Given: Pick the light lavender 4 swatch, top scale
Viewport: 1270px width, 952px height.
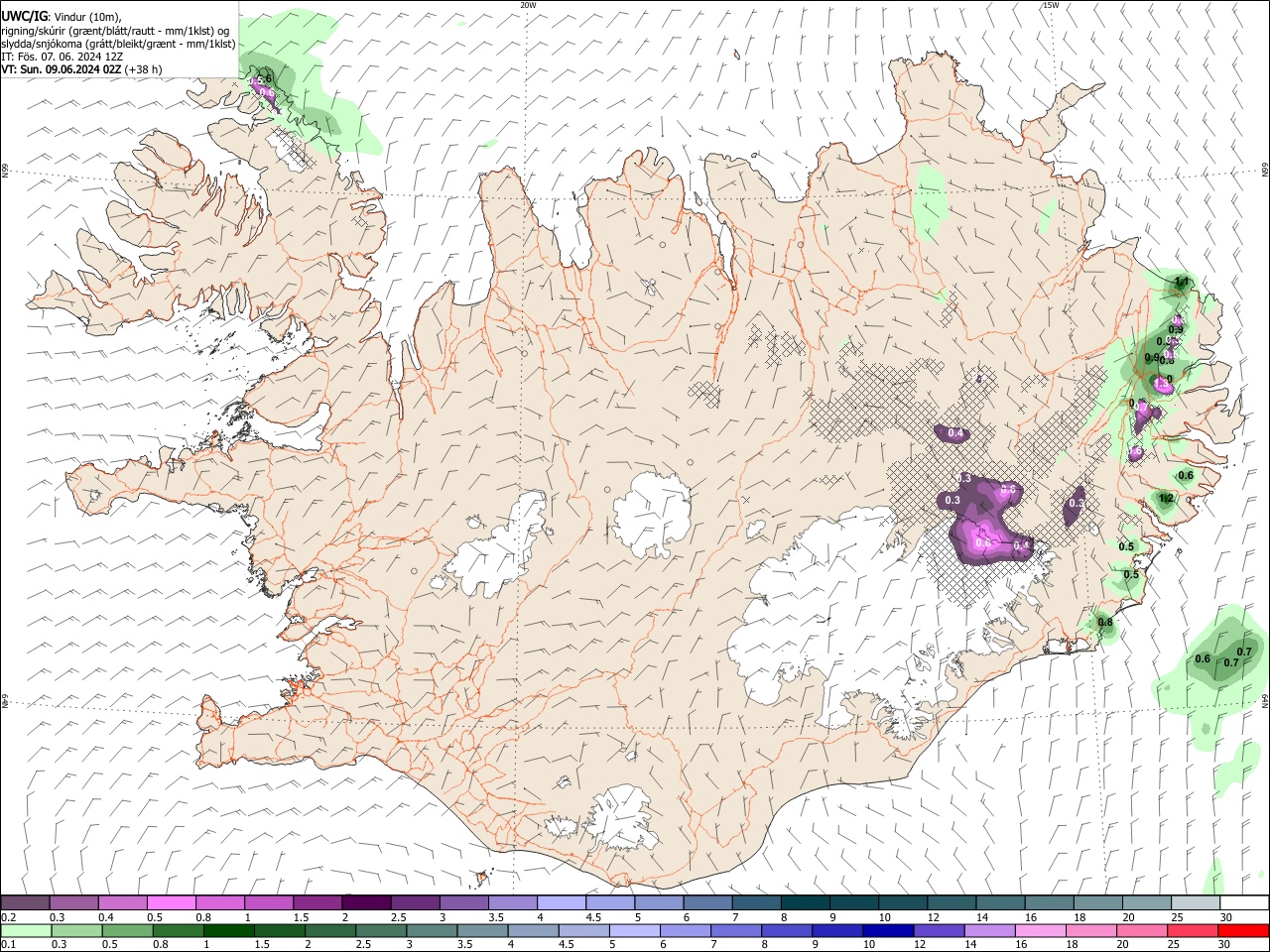Looking at the screenshot, I should tap(561, 902).
